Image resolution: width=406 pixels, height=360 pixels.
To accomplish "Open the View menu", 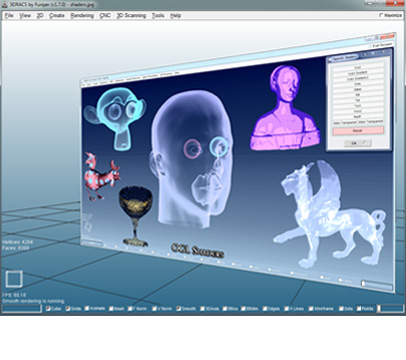I will (x=25, y=15).
